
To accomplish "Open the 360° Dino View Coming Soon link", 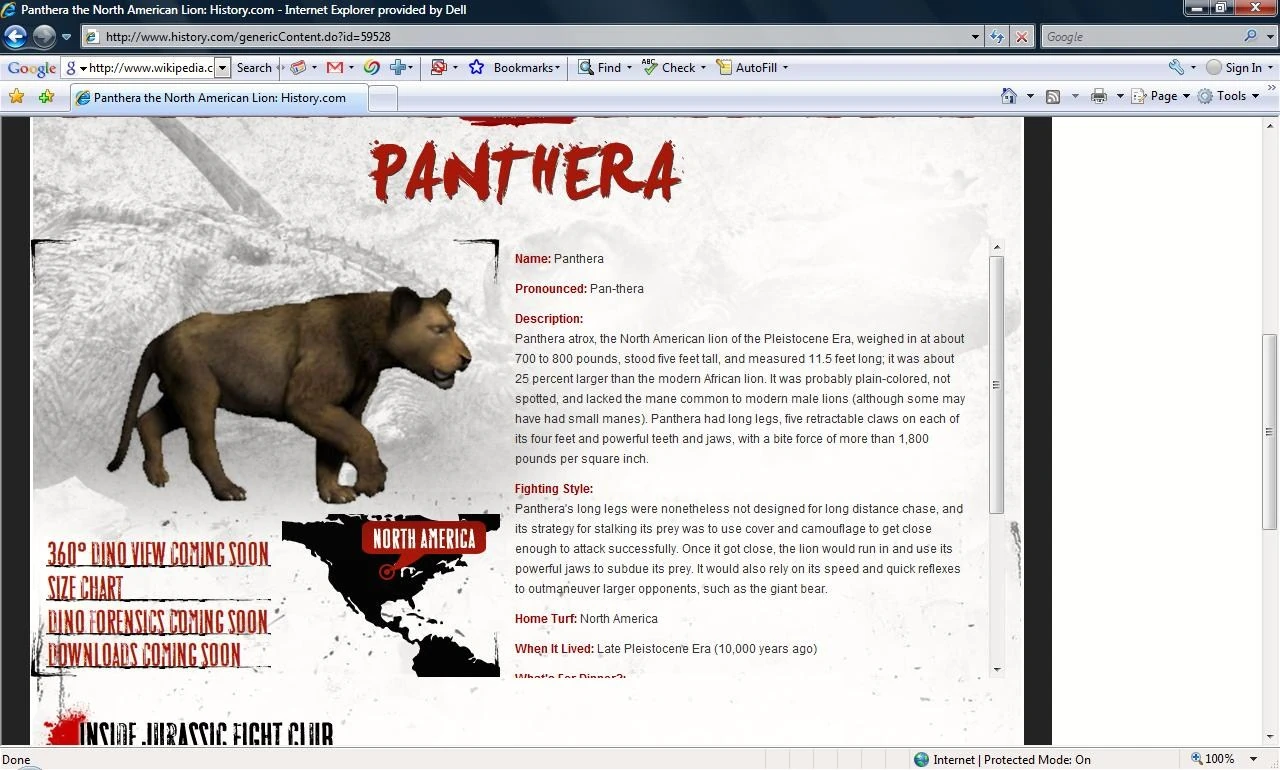I will (x=158, y=554).
